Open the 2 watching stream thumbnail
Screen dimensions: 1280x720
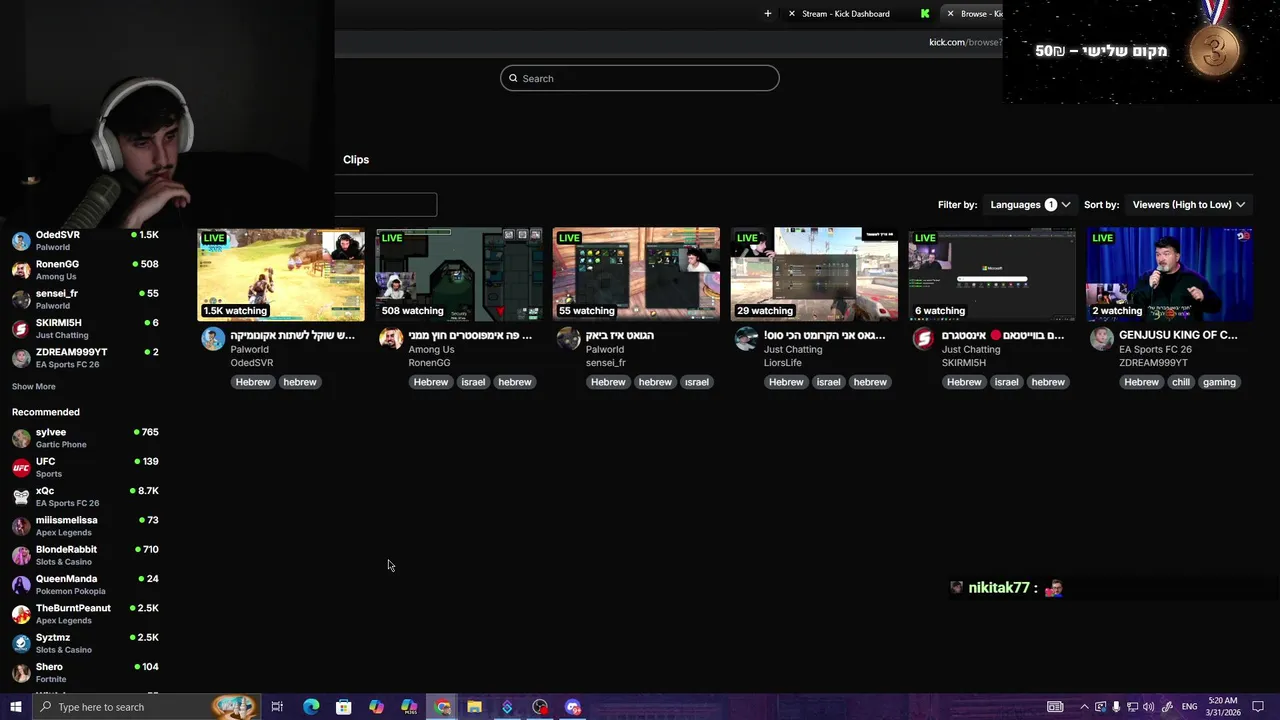(x=1170, y=274)
